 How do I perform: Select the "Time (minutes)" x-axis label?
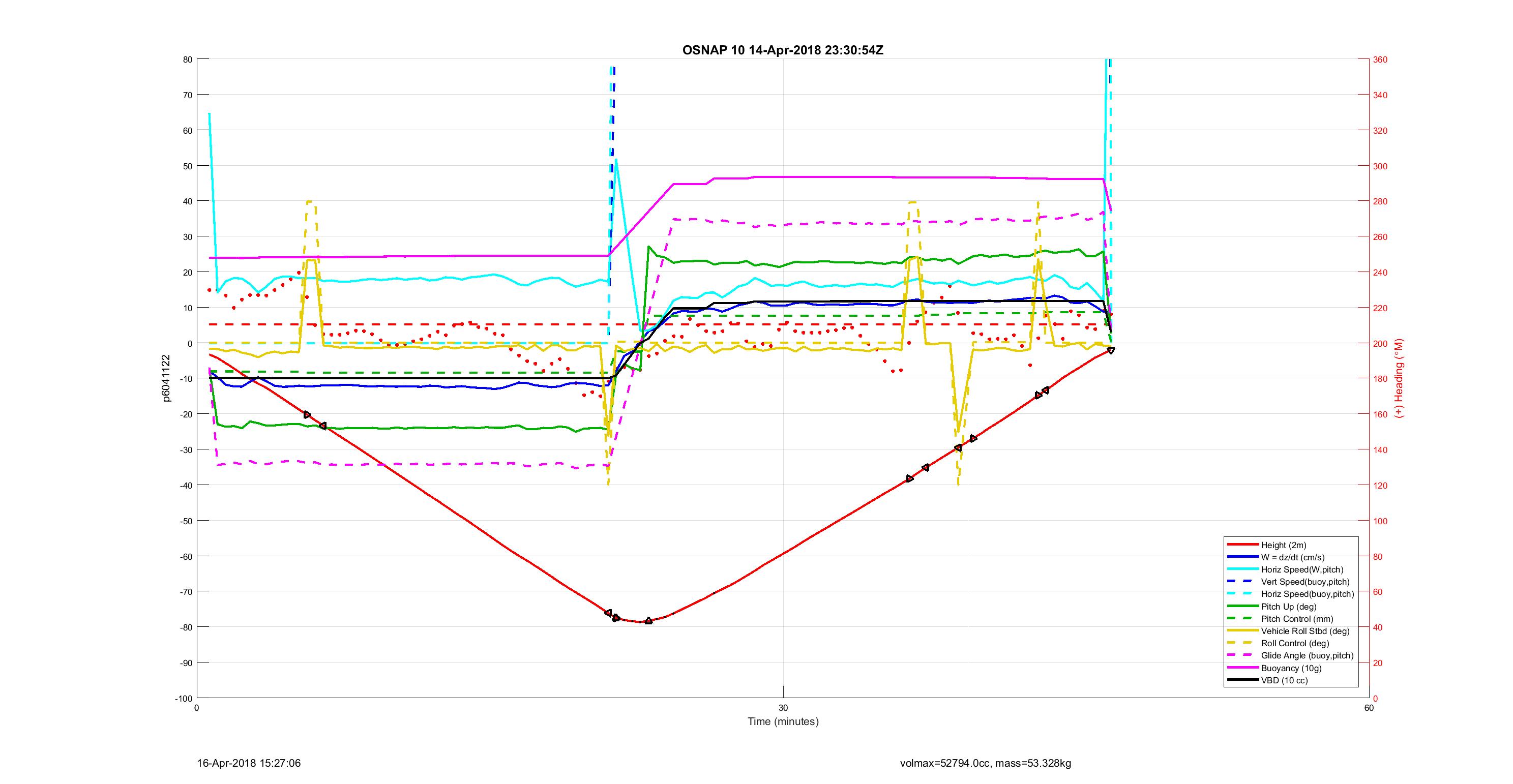point(783,722)
